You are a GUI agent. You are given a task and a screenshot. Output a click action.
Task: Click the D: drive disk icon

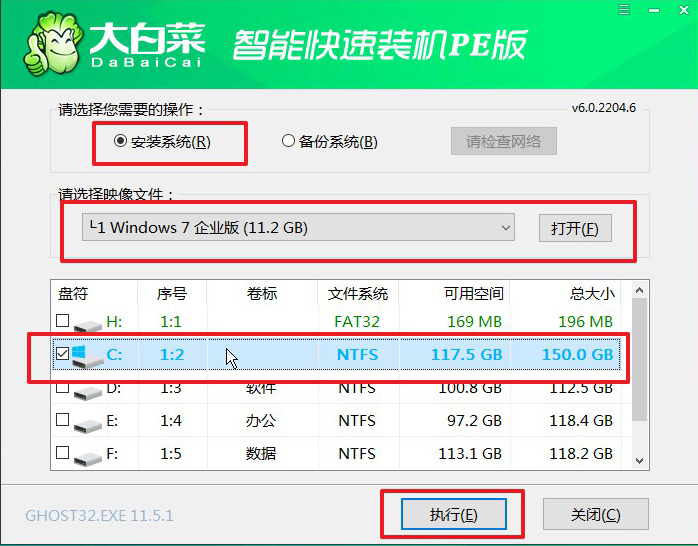tap(86, 389)
